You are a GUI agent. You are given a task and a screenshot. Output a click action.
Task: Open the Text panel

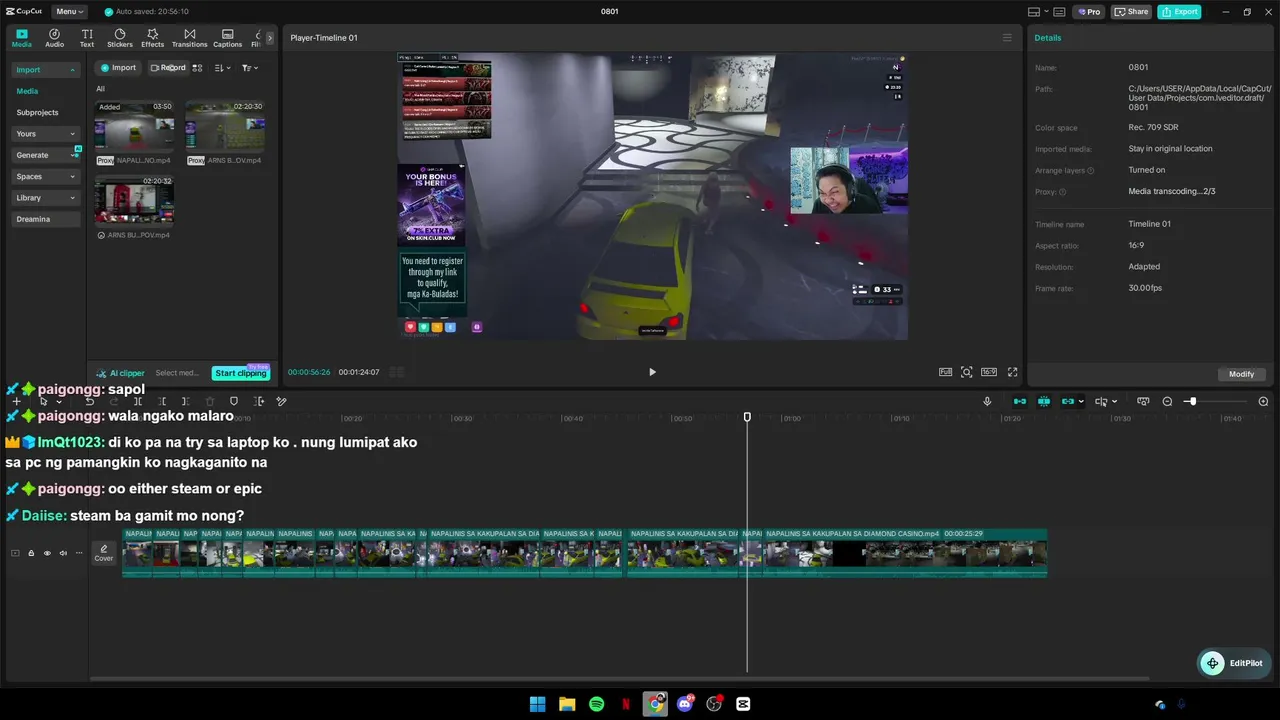87,38
